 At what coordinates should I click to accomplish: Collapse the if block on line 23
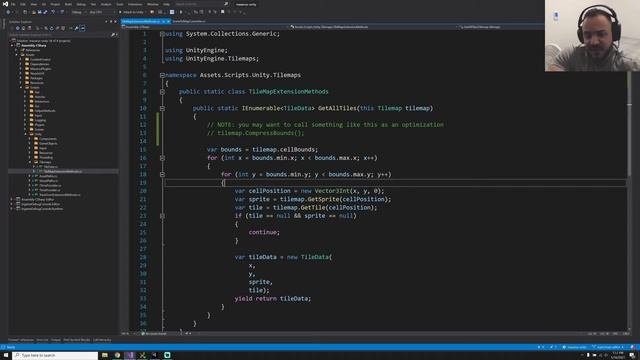tap(162, 216)
